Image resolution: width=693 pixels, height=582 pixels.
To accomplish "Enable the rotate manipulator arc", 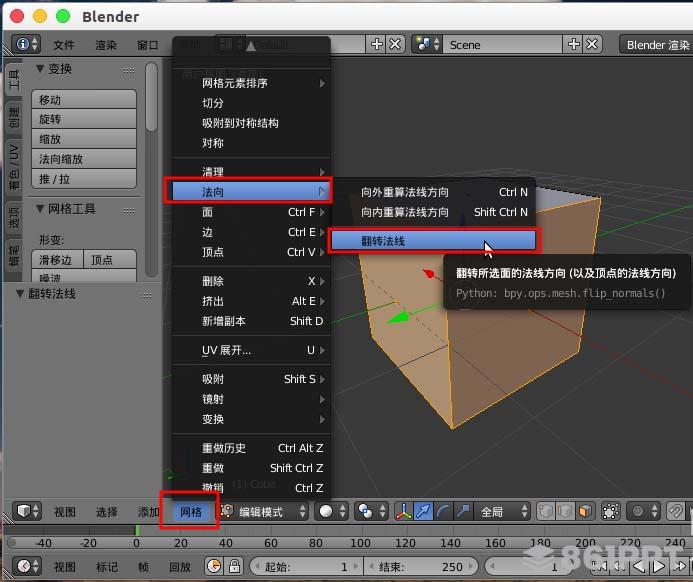I will (x=443, y=512).
